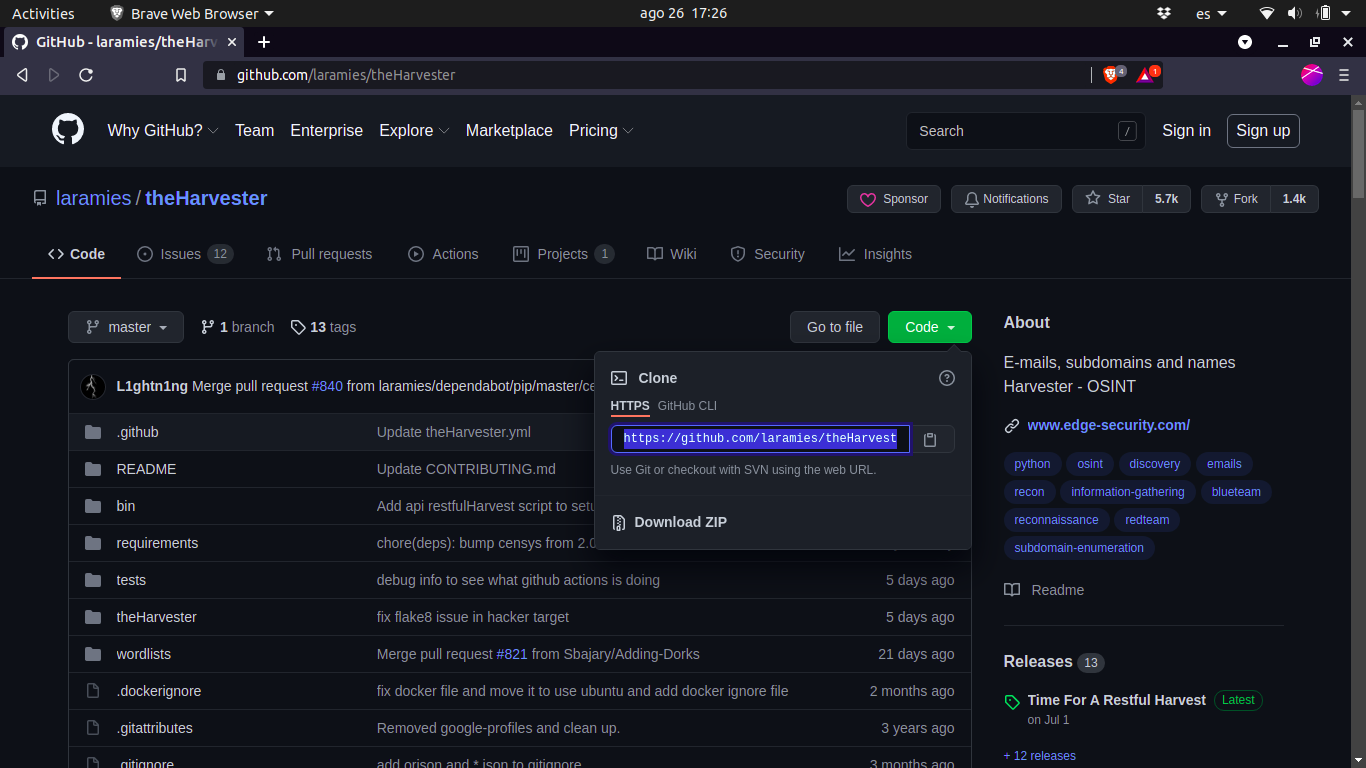Click the clone URL text field
This screenshot has height=768, width=1366.
click(x=760, y=439)
